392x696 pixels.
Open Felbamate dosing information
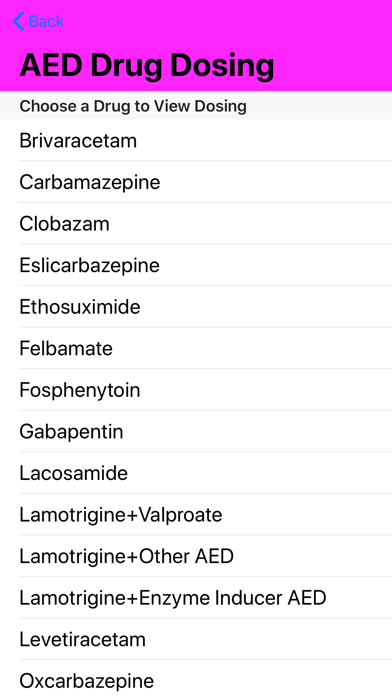coord(196,348)
